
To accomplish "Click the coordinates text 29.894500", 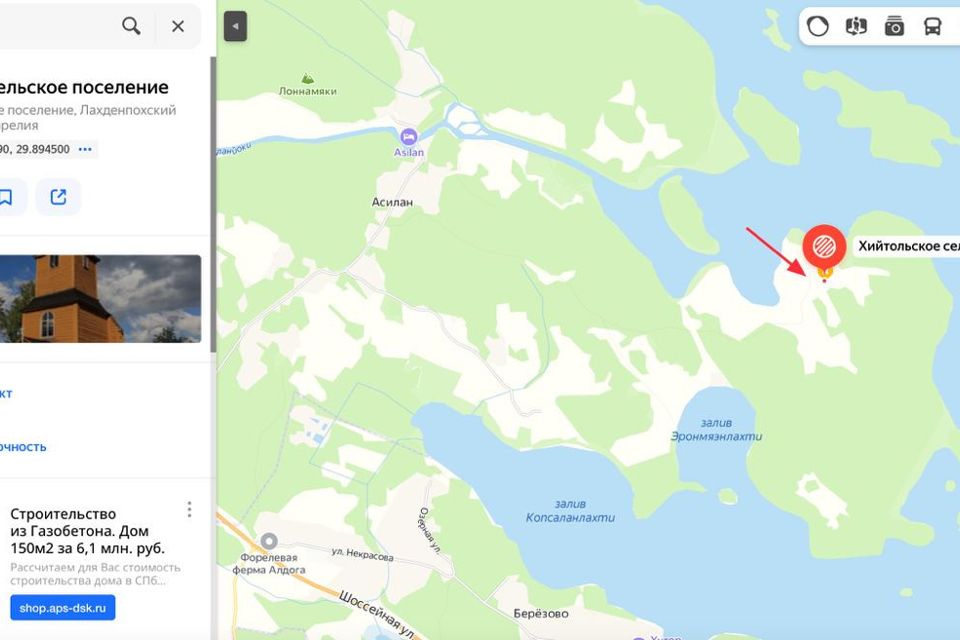I will tap(42, 149).
